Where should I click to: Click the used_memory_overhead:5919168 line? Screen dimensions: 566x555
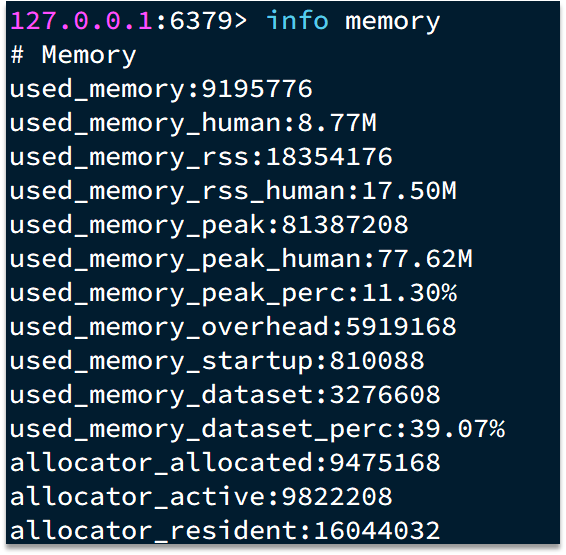point(233,327)
